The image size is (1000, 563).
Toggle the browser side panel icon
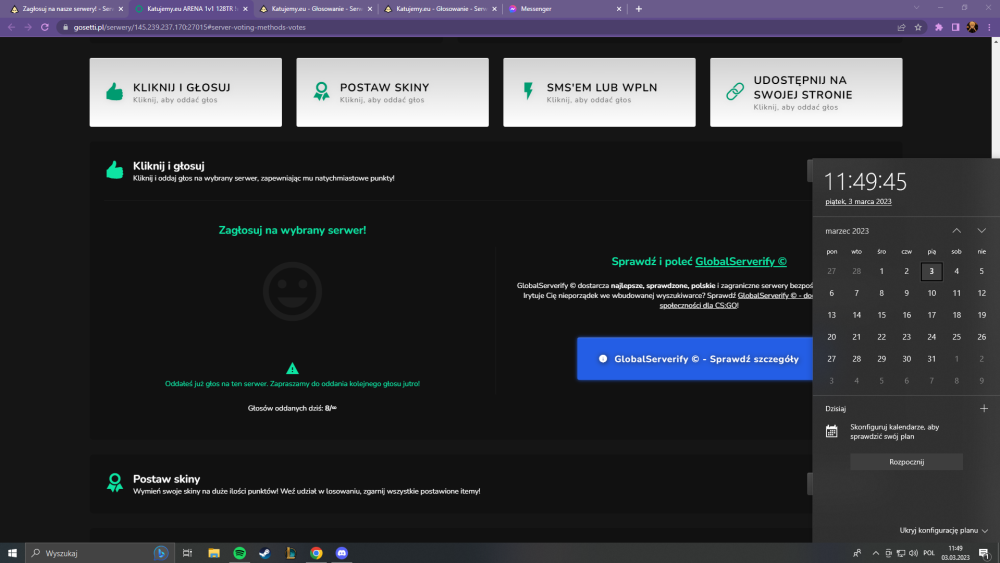(955, 27)
